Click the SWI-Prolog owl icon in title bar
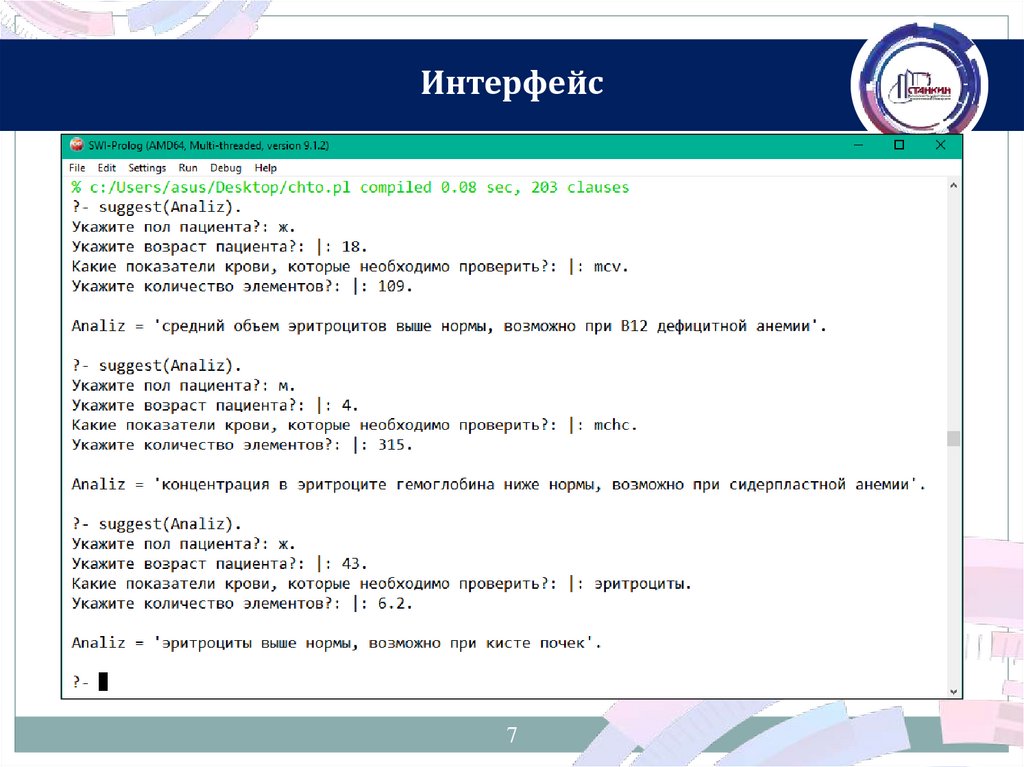The width and height of the screenshot is (1024, 767). [x=77, y=145]
